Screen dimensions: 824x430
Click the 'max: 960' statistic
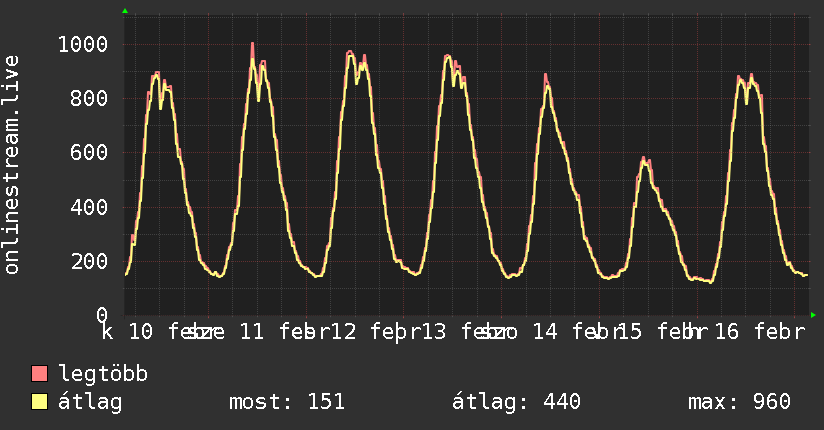coord(739,402)
